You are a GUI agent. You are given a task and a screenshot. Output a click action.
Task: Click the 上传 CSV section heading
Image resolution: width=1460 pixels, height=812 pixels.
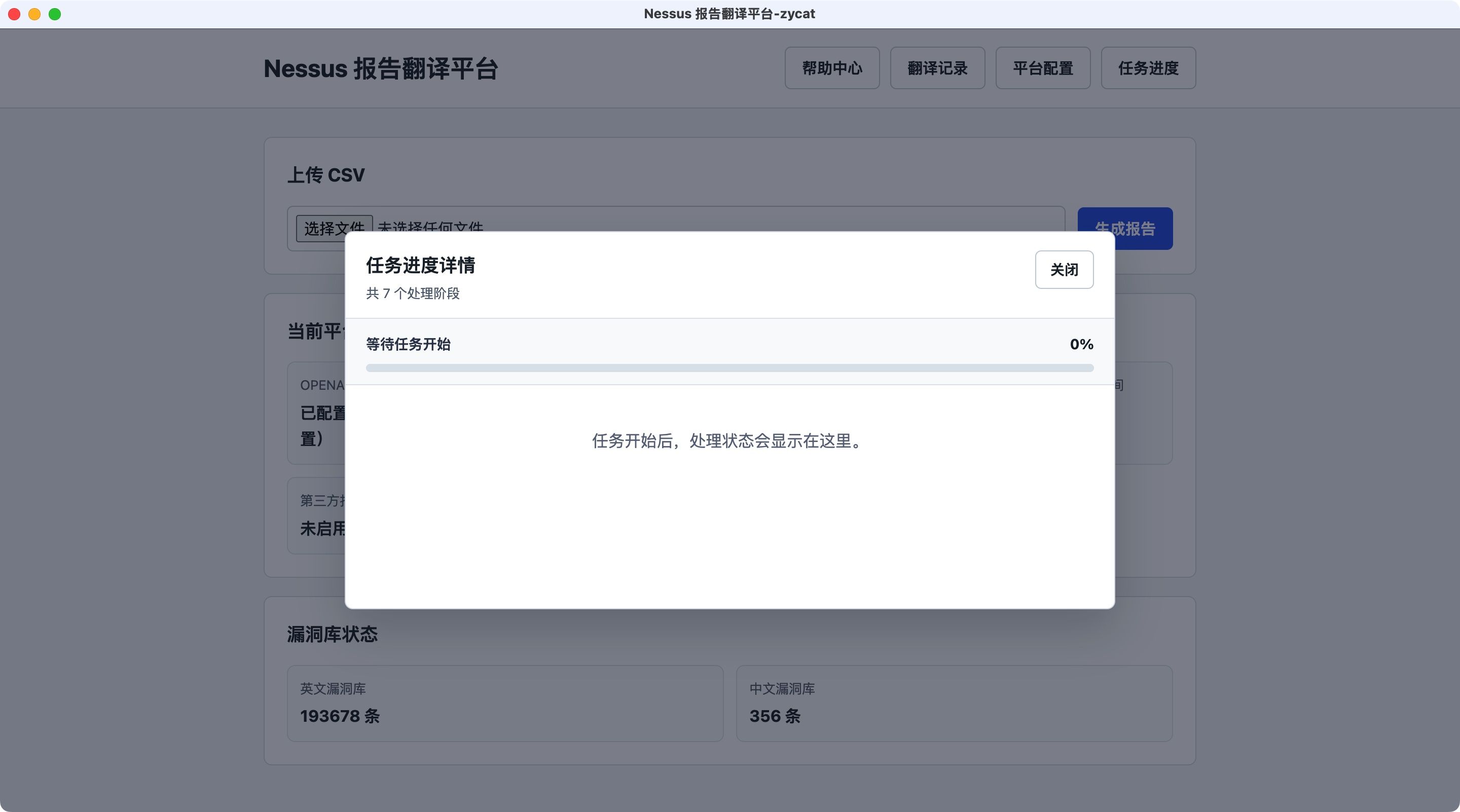coord(326,175)
